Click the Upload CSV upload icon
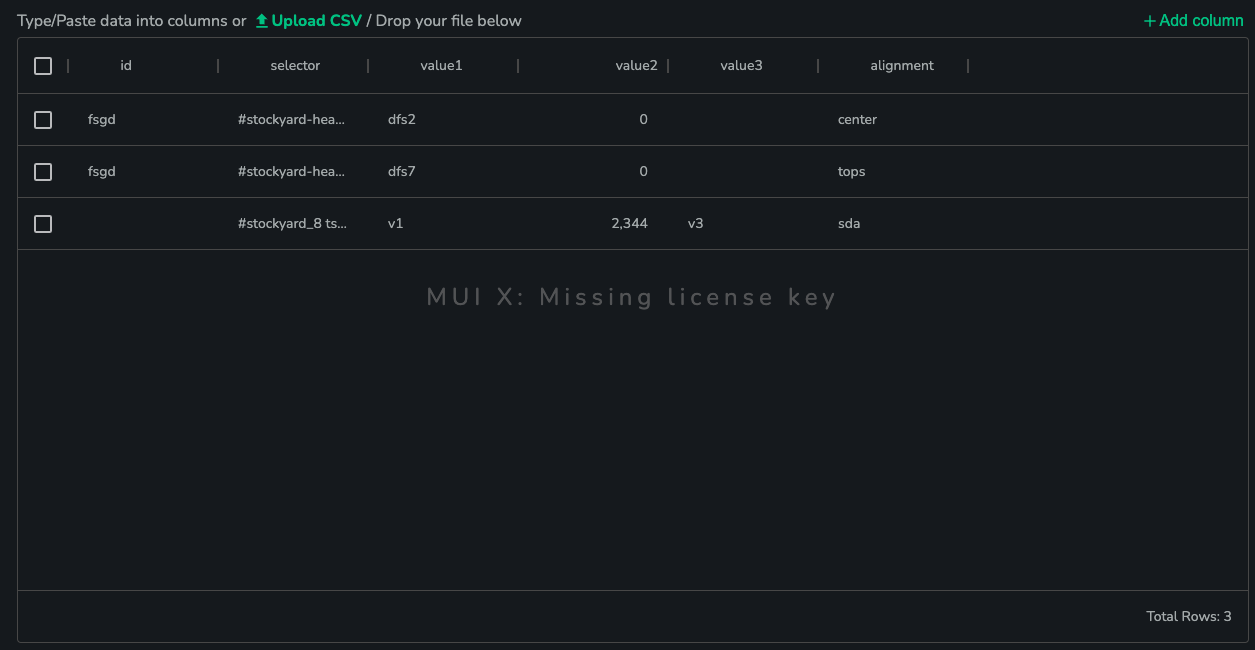 262,20
